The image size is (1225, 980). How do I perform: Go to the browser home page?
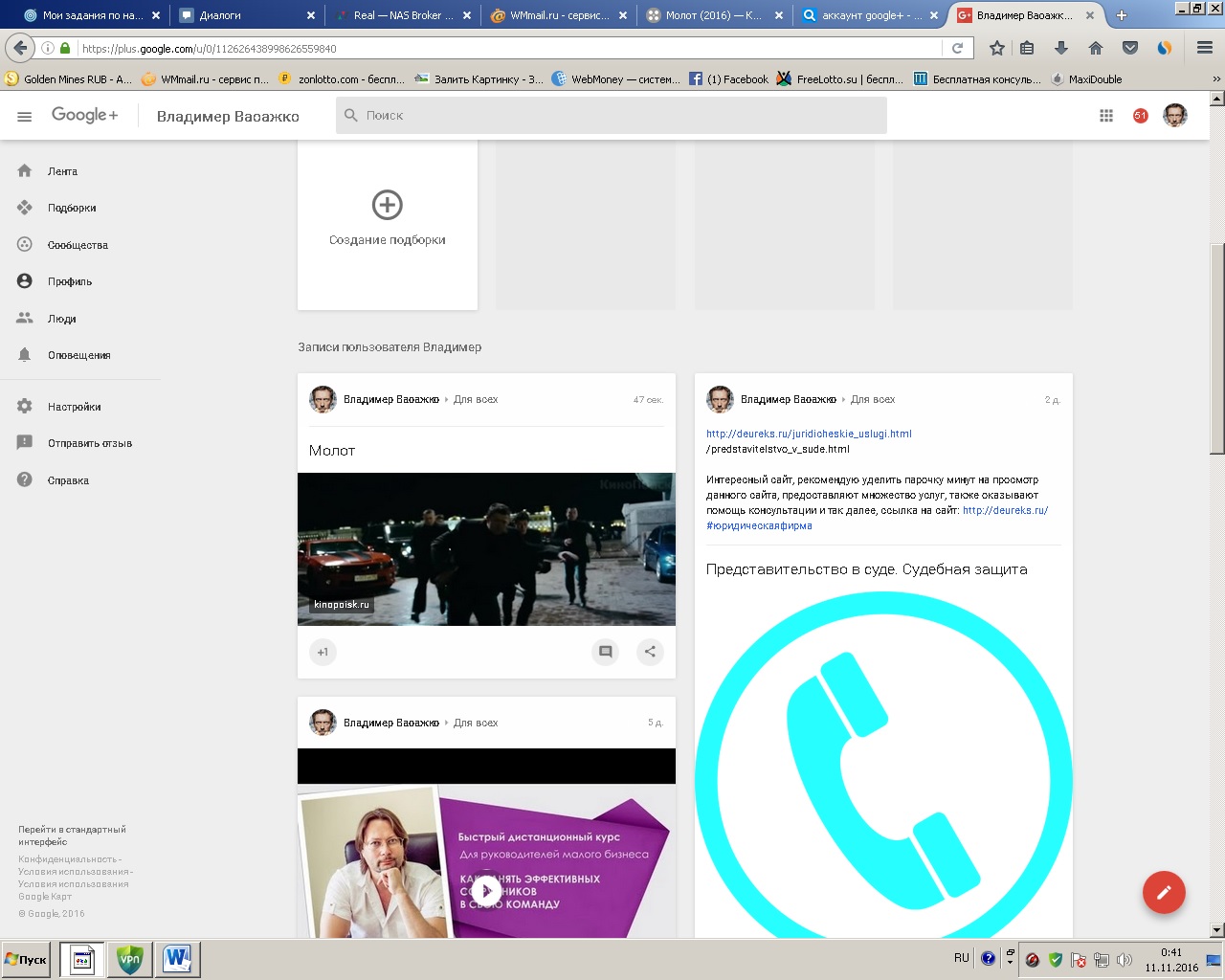(x=1096, y=48)
